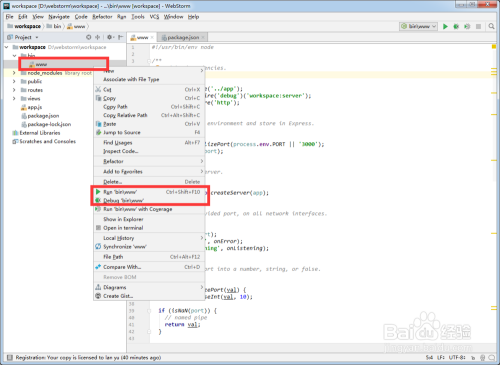This screenshot has height=365, width=500.
Task: Click the gray Stop button in toolbar
Action: point(478,26)
